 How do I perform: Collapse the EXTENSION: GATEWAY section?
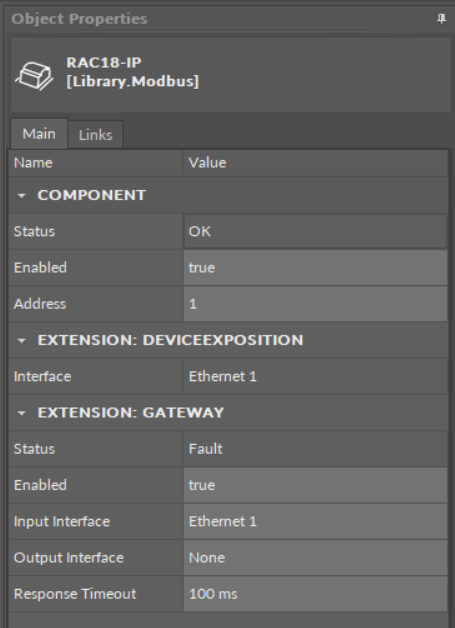(x=22, y=413)
